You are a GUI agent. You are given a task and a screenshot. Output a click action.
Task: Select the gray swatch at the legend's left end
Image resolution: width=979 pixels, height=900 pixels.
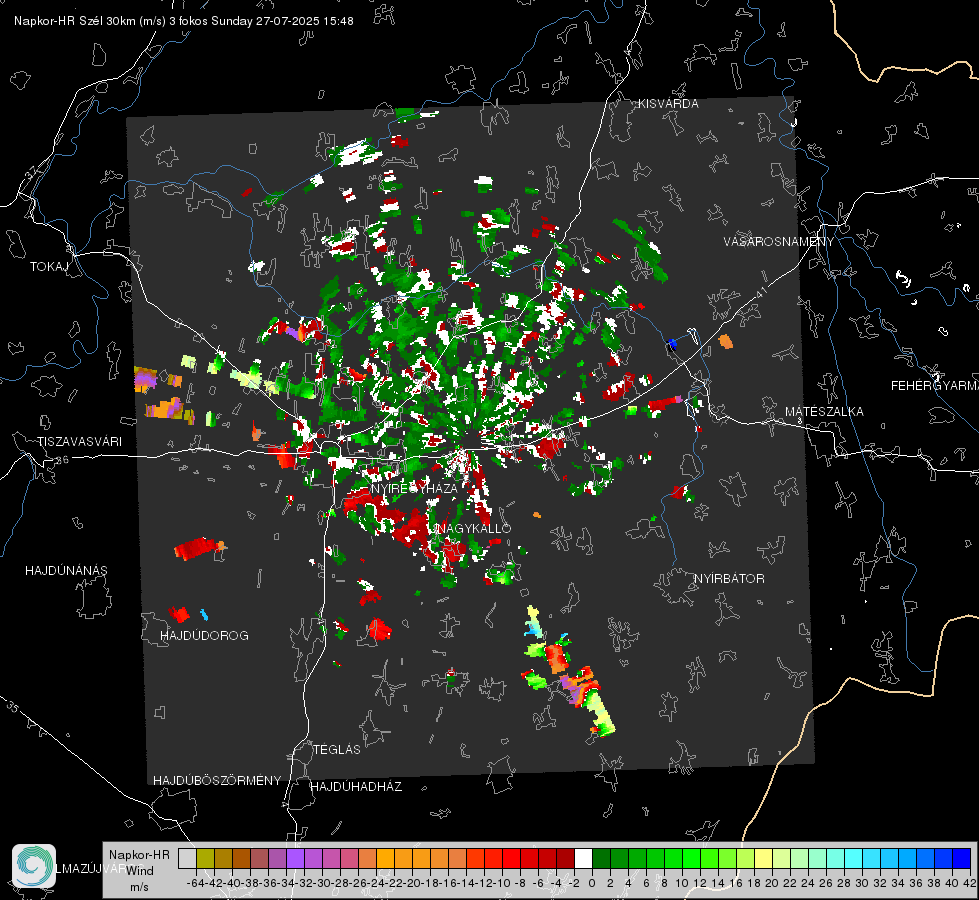tap(187, 859)
